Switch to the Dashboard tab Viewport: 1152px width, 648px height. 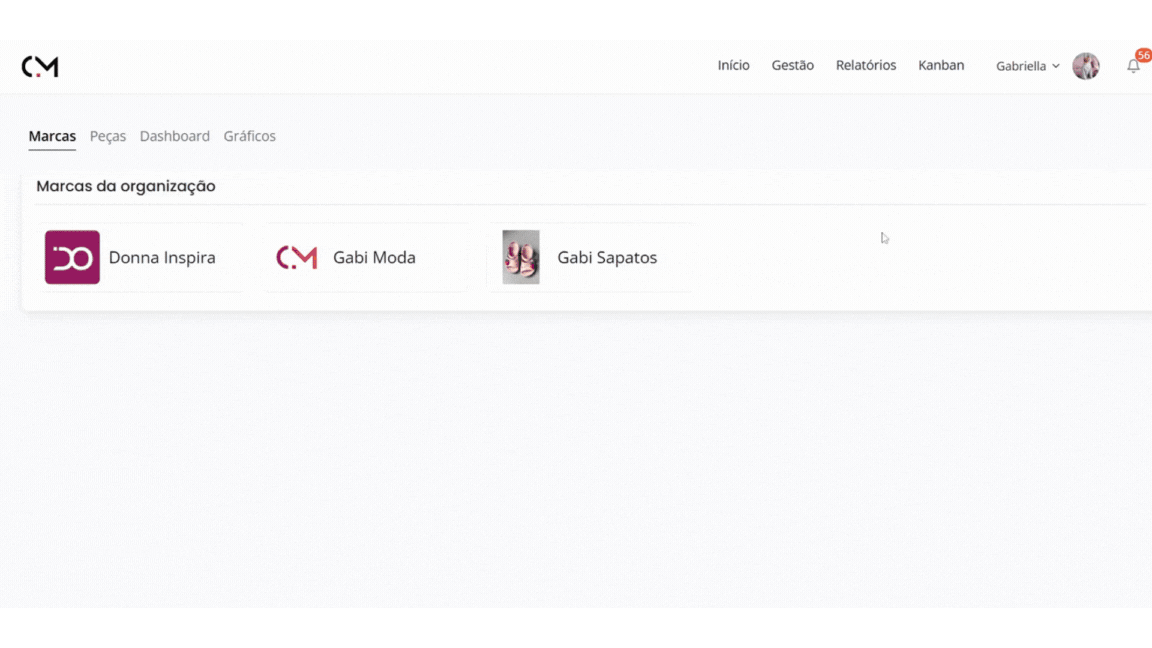point(175,136)
